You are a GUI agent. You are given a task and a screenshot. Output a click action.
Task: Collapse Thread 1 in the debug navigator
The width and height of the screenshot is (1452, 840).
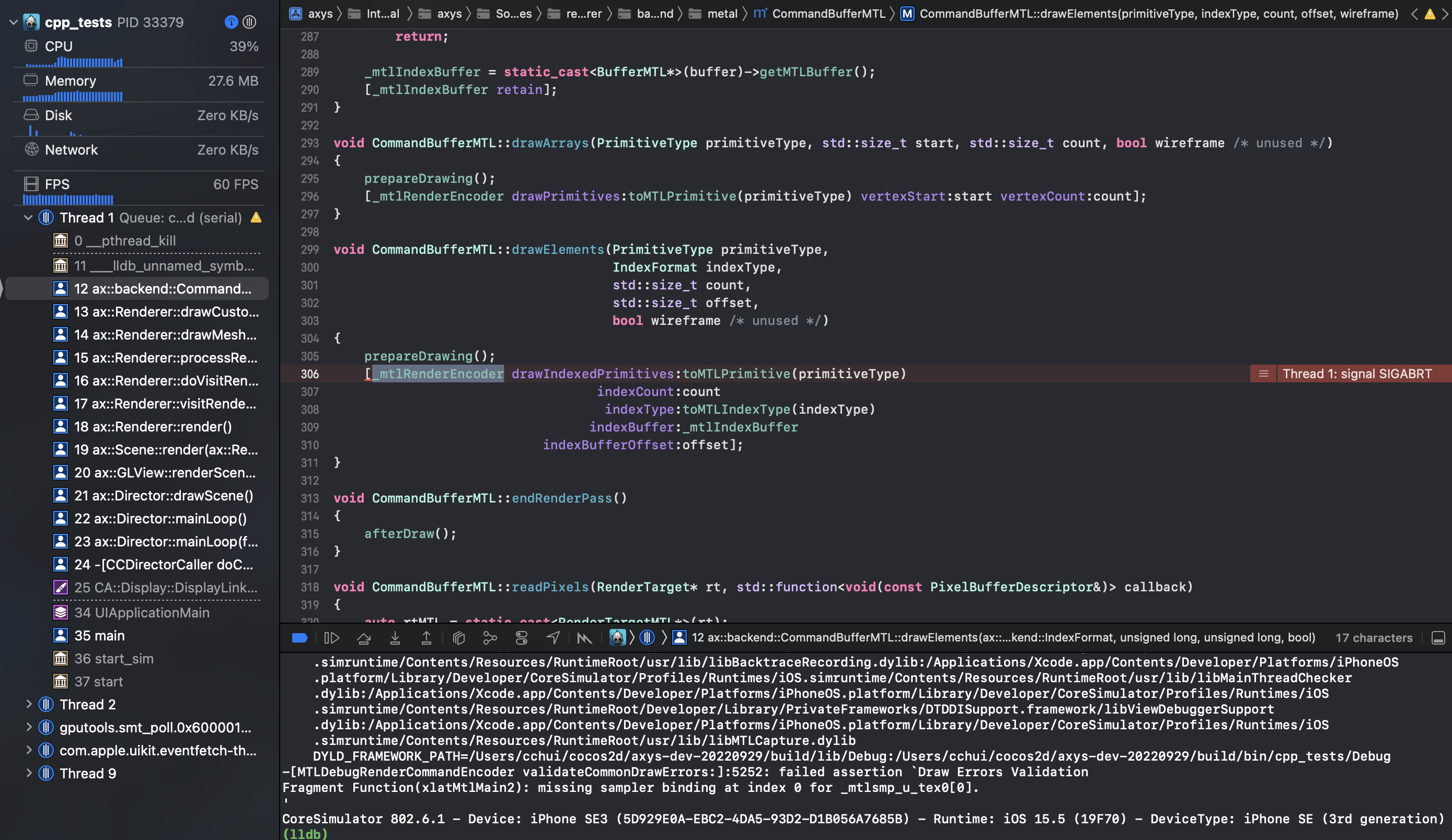coord(27,218)
